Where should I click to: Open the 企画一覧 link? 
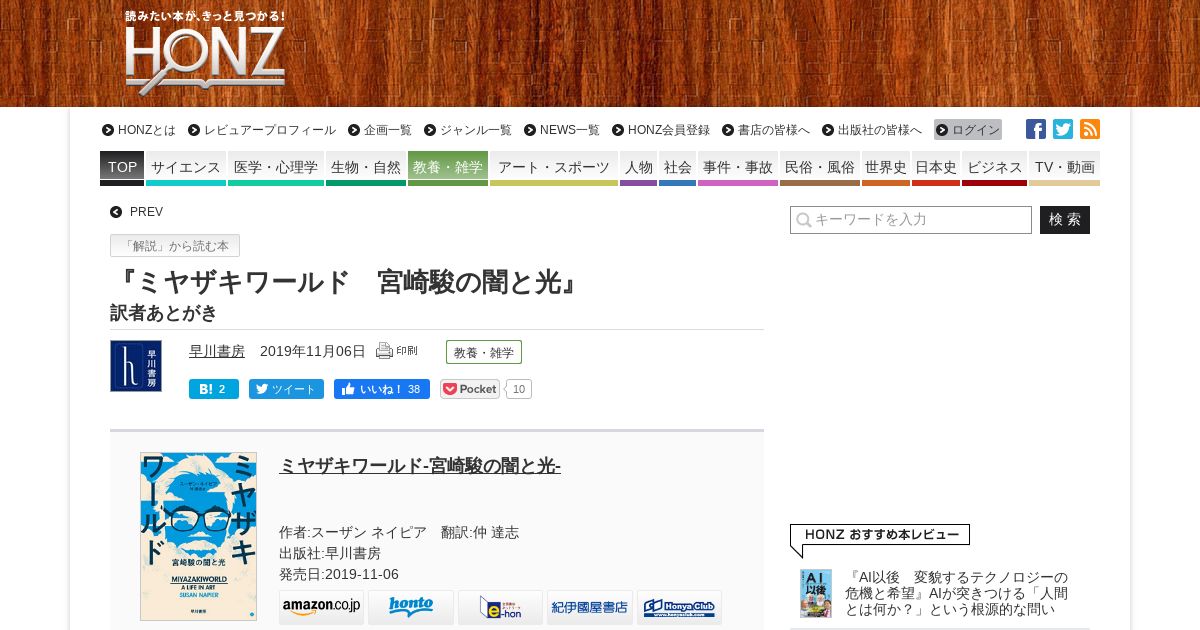pyautogui.click(x=380, y=130)
